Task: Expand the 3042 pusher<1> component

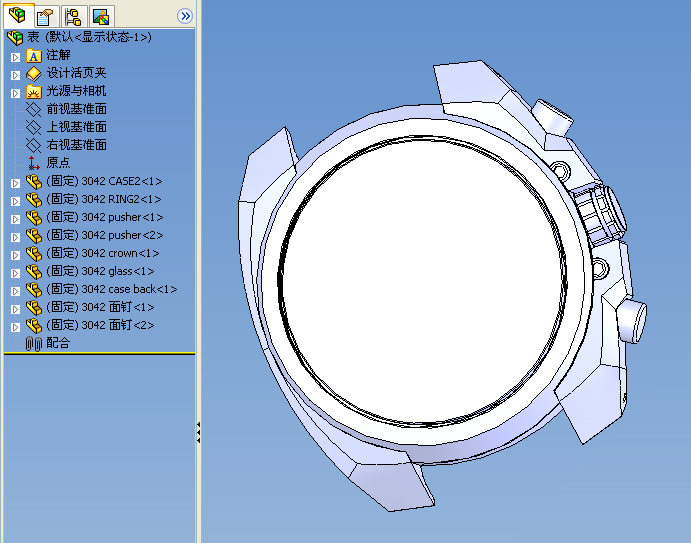Action: (x=15, y=219)
